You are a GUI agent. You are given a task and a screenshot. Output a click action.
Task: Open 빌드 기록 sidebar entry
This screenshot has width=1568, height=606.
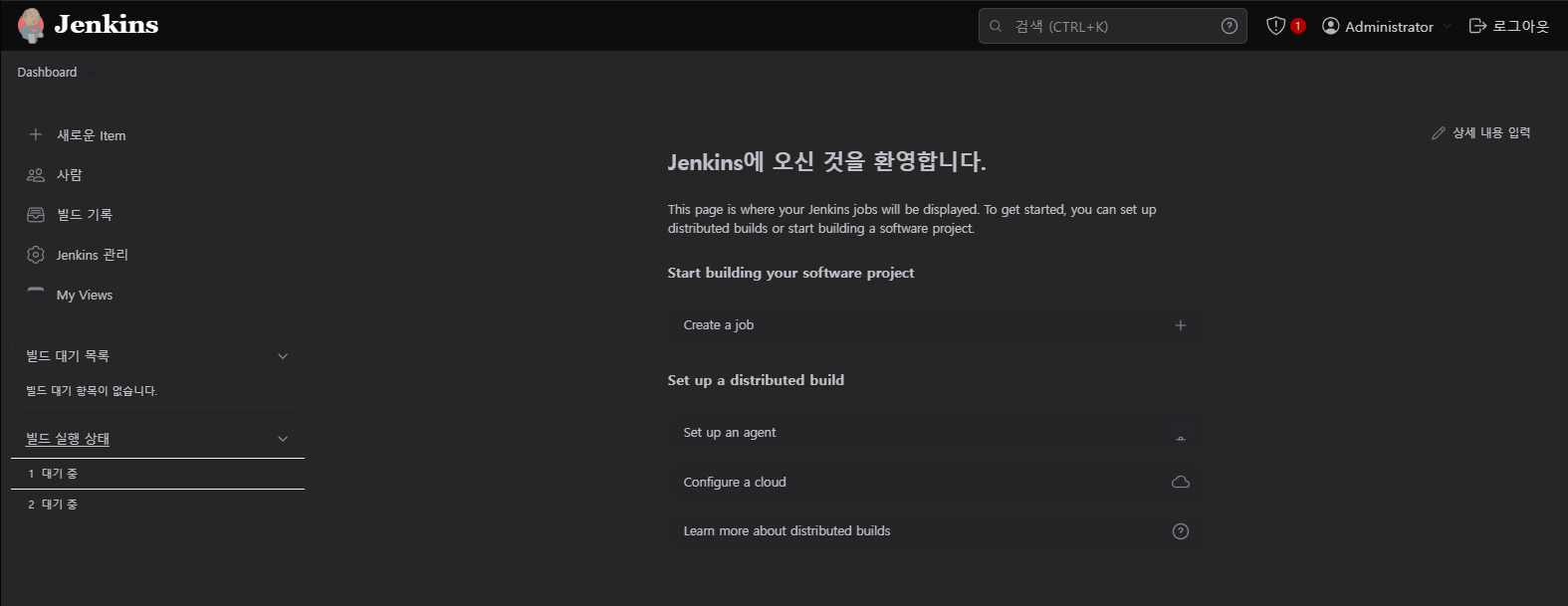85,215
